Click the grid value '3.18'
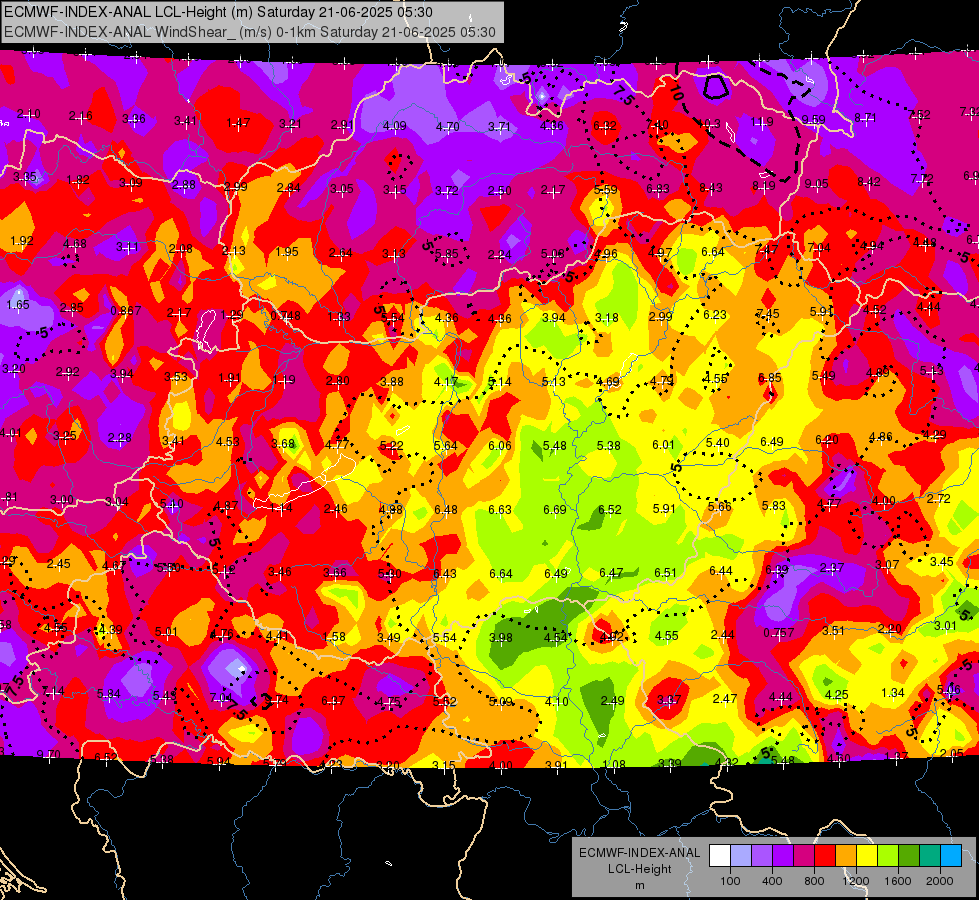The height and width of the screenshot is (900, 979). tap(607, 317)
